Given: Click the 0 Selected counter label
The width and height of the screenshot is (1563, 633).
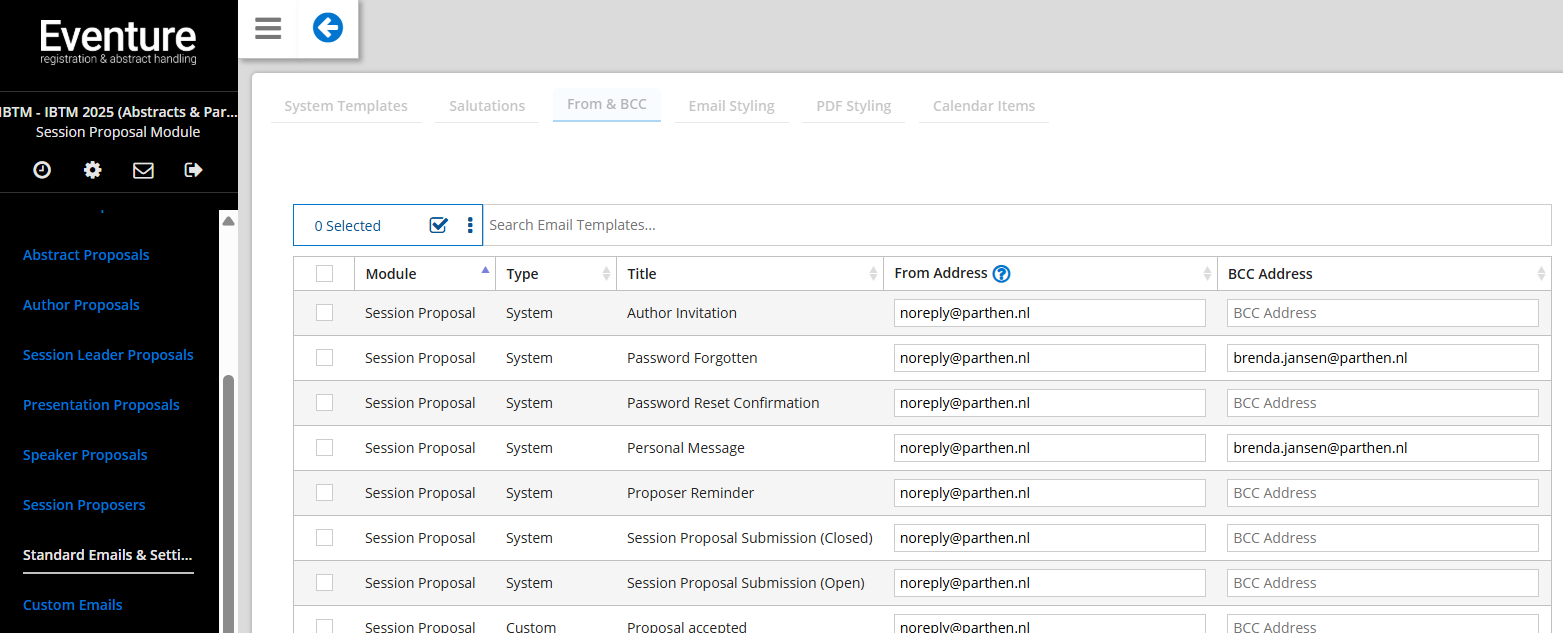Looking at the screenshot, I should [x=347, y=226].
